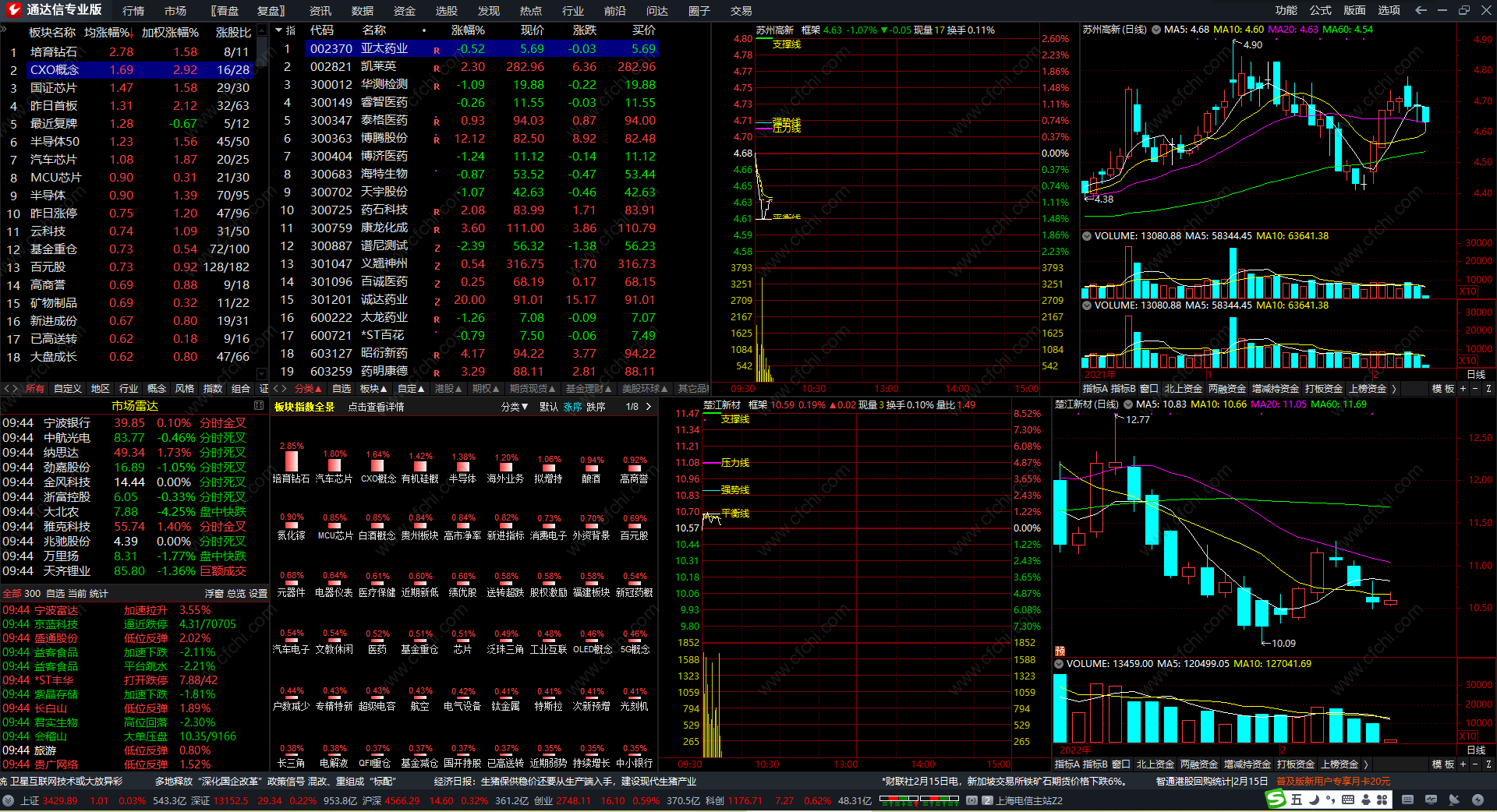This screenshot has width=1497, height=812.
Task: Click 点击查看详情 link
Action: pyautogui.click(x=376, y=407)
